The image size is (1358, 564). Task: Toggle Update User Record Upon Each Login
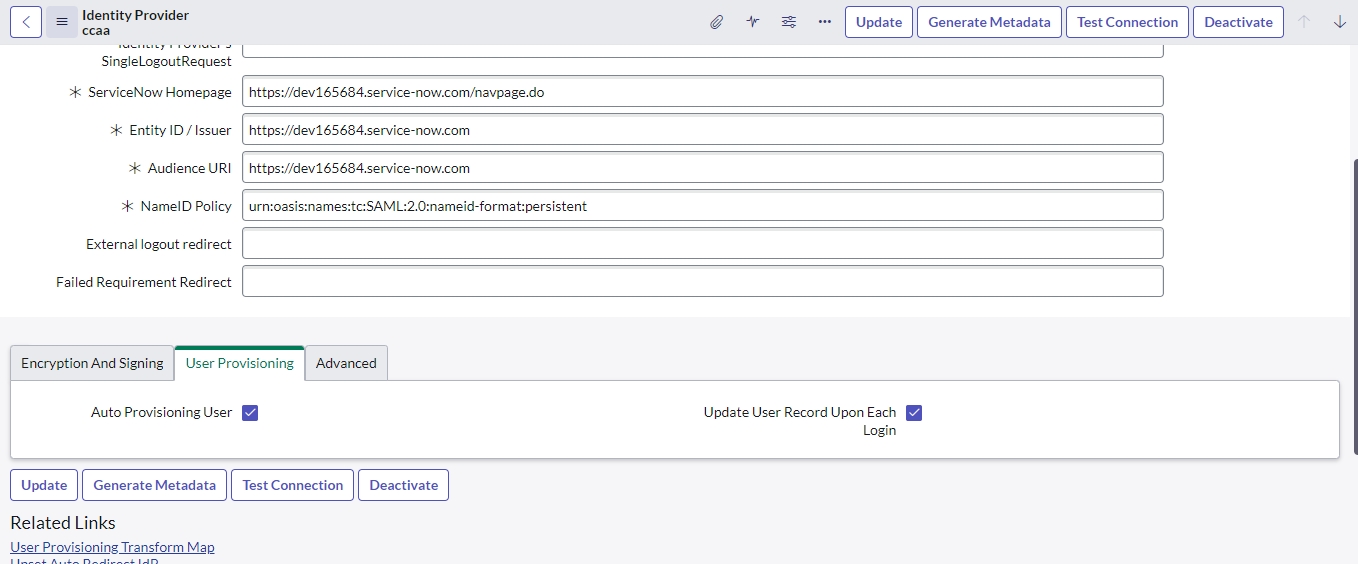point(914,413)
